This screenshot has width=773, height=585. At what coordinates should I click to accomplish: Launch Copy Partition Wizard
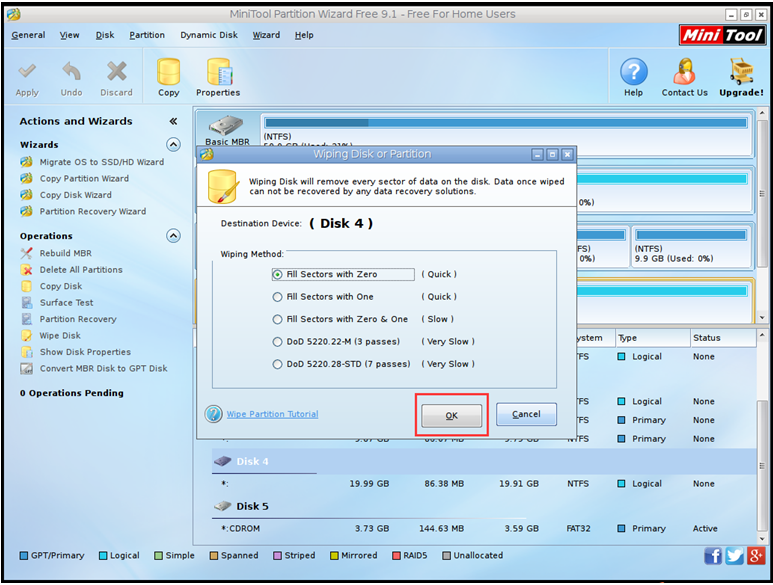coord(84,178)
